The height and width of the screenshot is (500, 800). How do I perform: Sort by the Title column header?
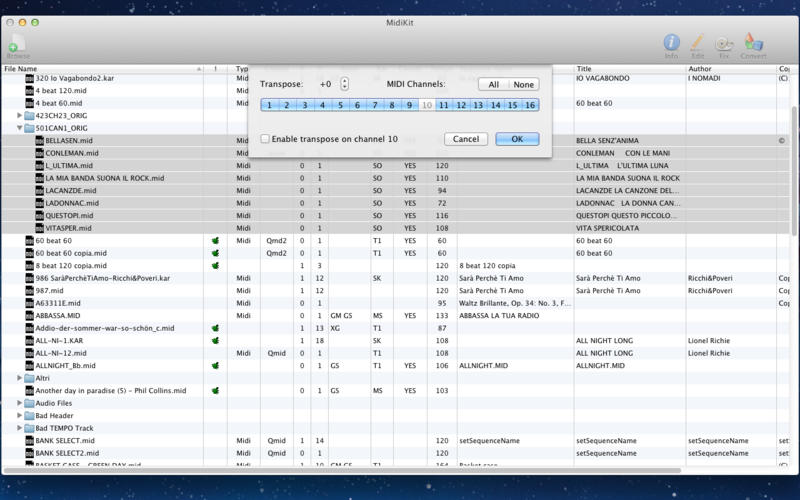coord(628,69)
